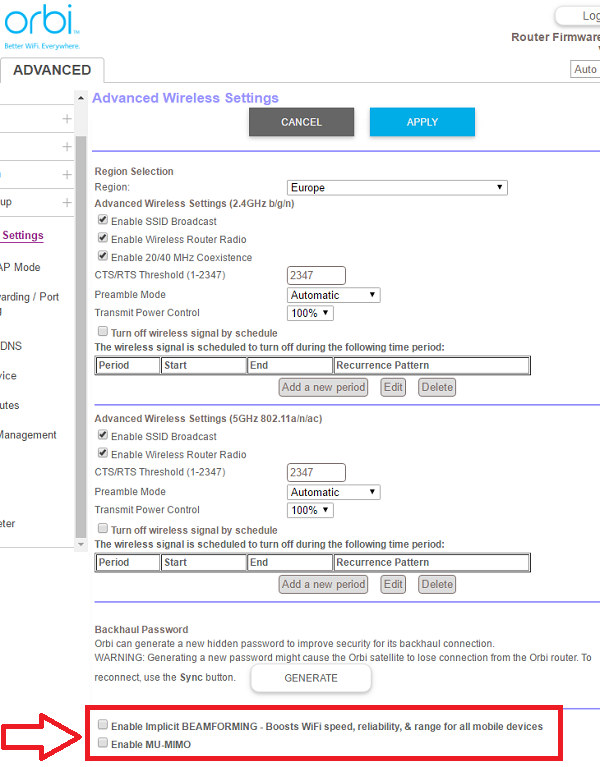This screenshot has width=600, height=767.
Task: Toggle 5GHz Enable SSID Broadcast checkbox
Action: click(103, 435)
